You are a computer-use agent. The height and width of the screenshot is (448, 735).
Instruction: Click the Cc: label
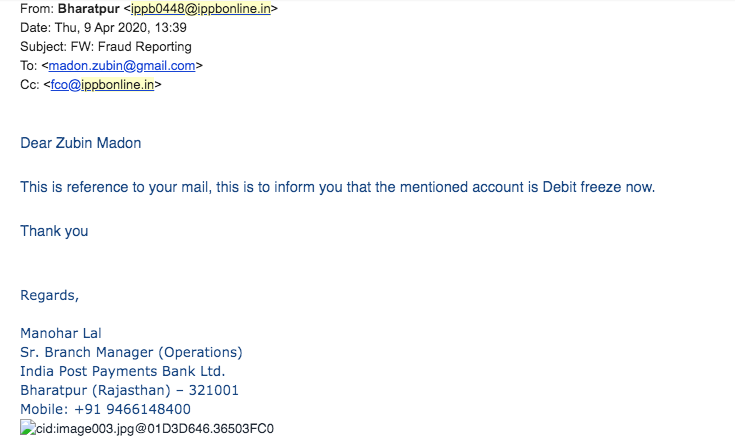(30, 84)
